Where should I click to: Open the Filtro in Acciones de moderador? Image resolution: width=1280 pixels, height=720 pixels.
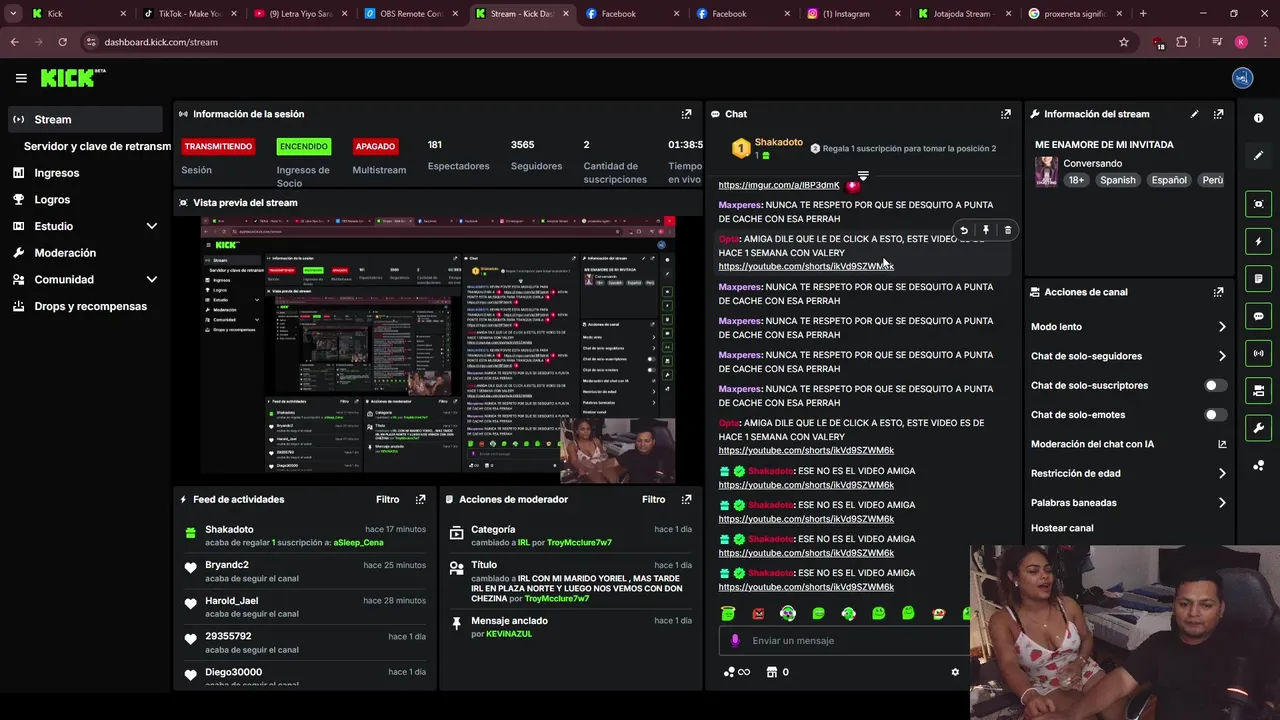(653, 499)
